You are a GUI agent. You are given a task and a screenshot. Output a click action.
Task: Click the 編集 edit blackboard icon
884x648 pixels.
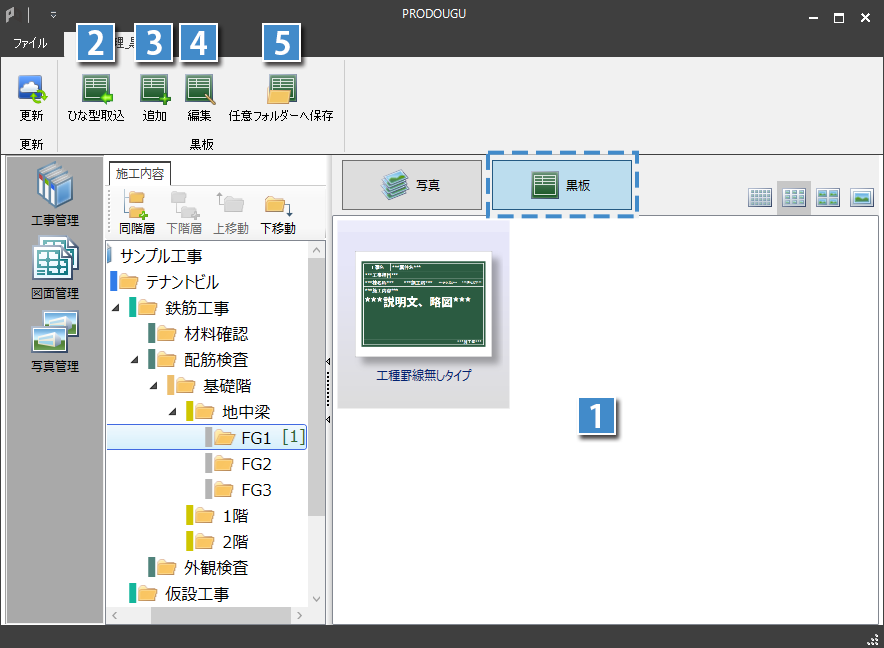[199, 90]
